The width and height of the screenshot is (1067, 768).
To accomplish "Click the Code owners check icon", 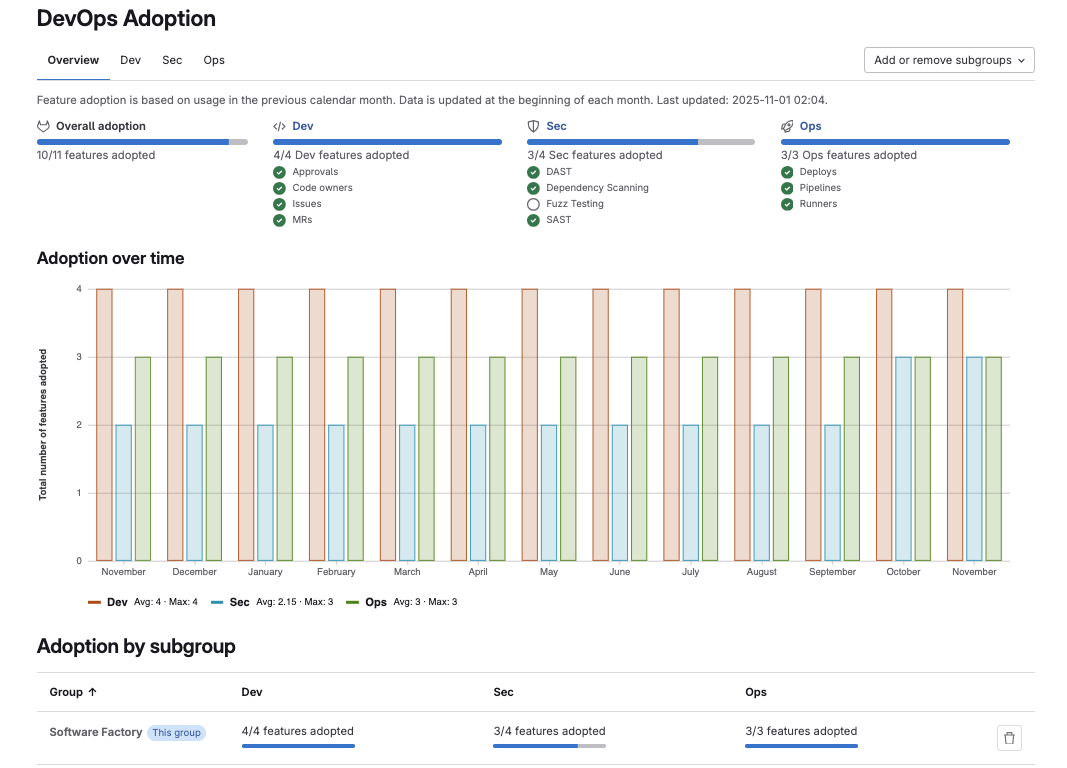I will click(x=279, y=188).
